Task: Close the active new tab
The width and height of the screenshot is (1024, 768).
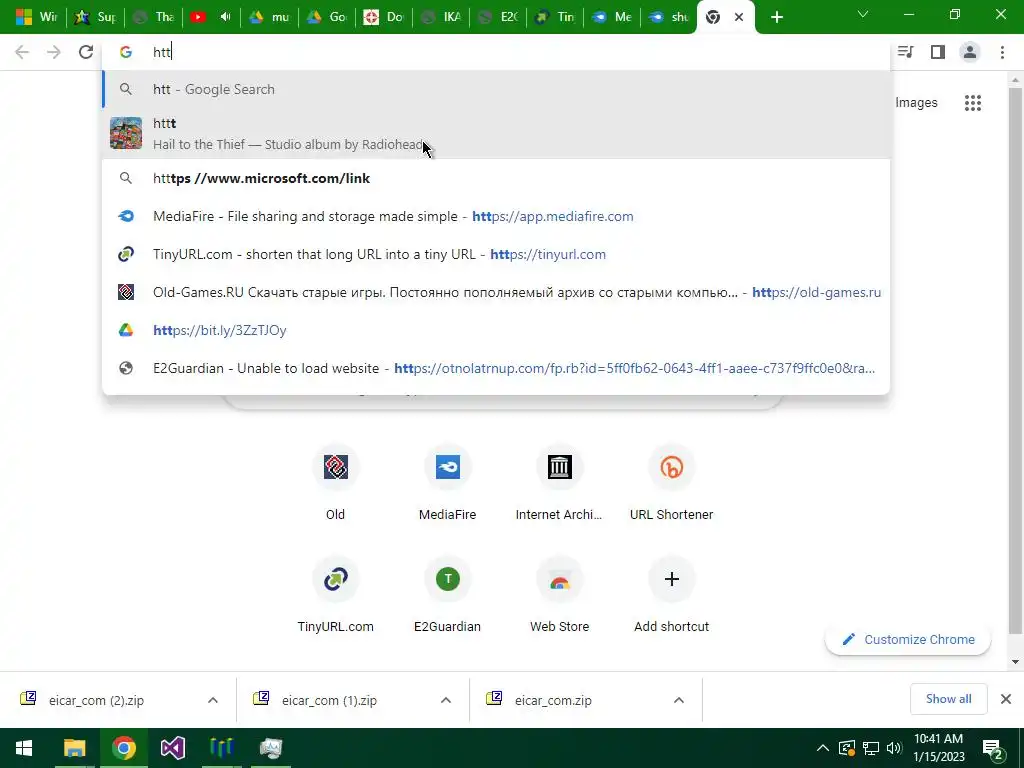Action: 739,17
